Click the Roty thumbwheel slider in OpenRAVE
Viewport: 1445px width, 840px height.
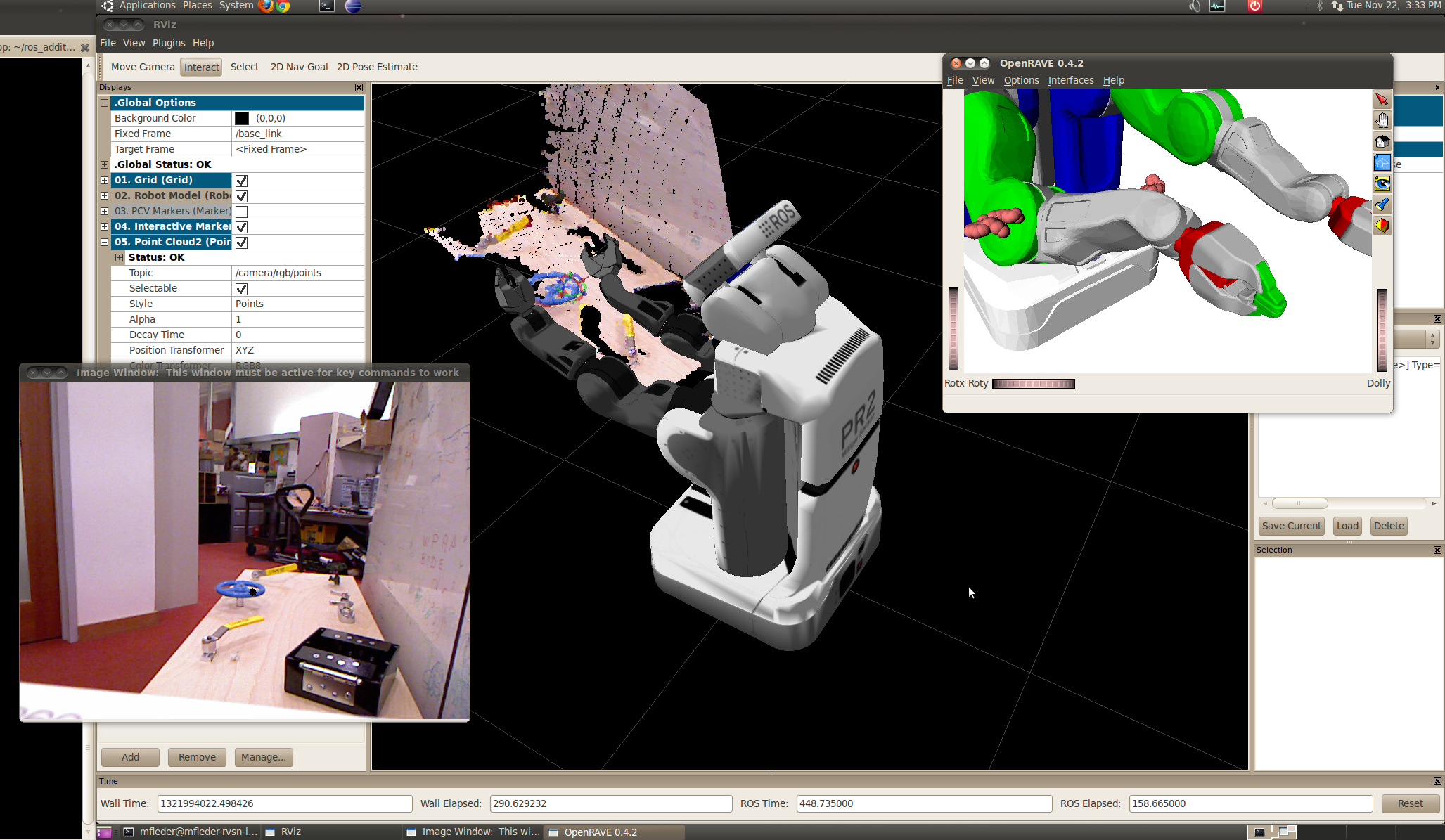click(1033, 384)
